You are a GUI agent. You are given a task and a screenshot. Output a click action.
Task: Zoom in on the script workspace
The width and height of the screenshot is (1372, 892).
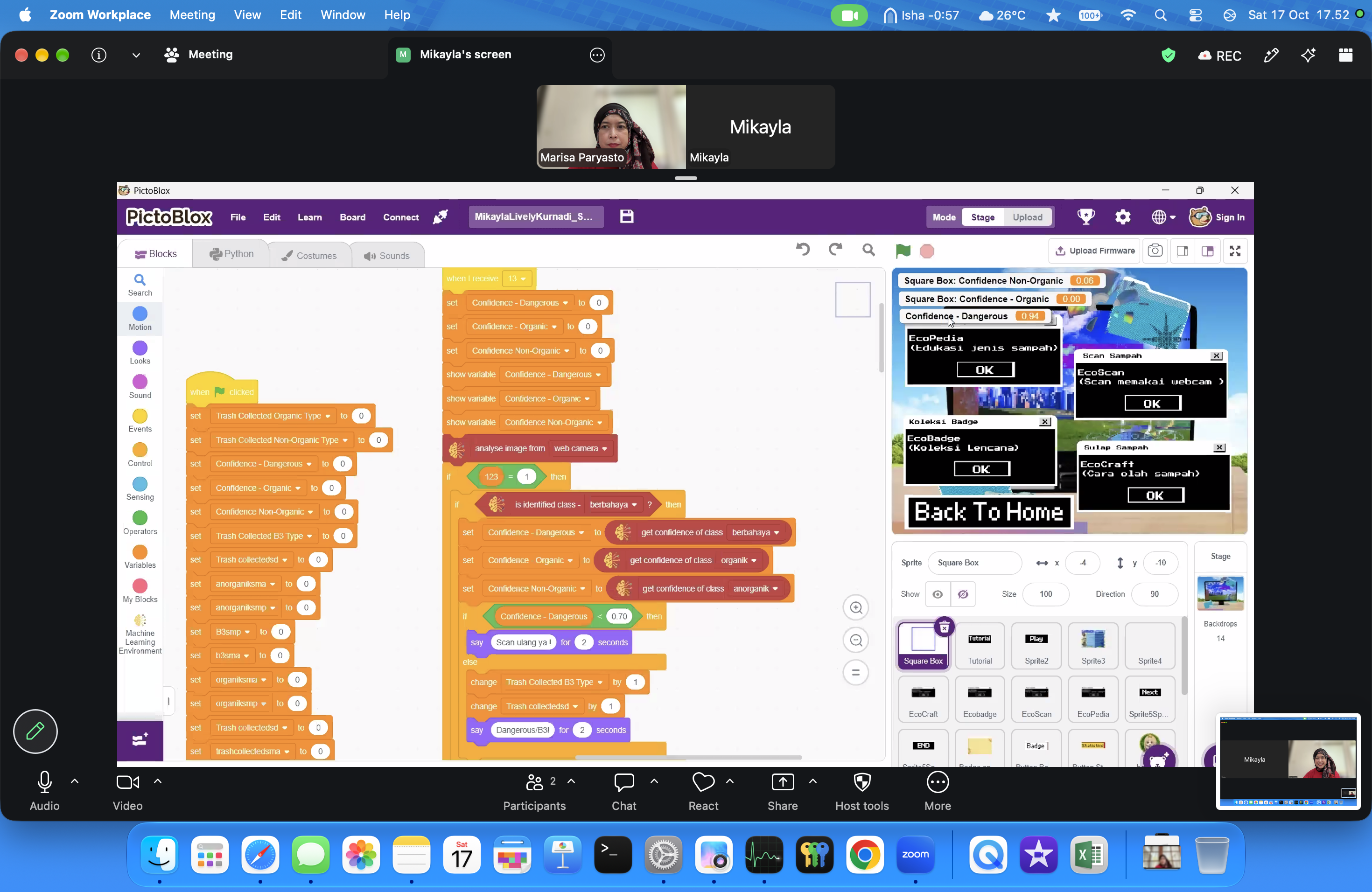pyautogui.click(x=855, y=607)
